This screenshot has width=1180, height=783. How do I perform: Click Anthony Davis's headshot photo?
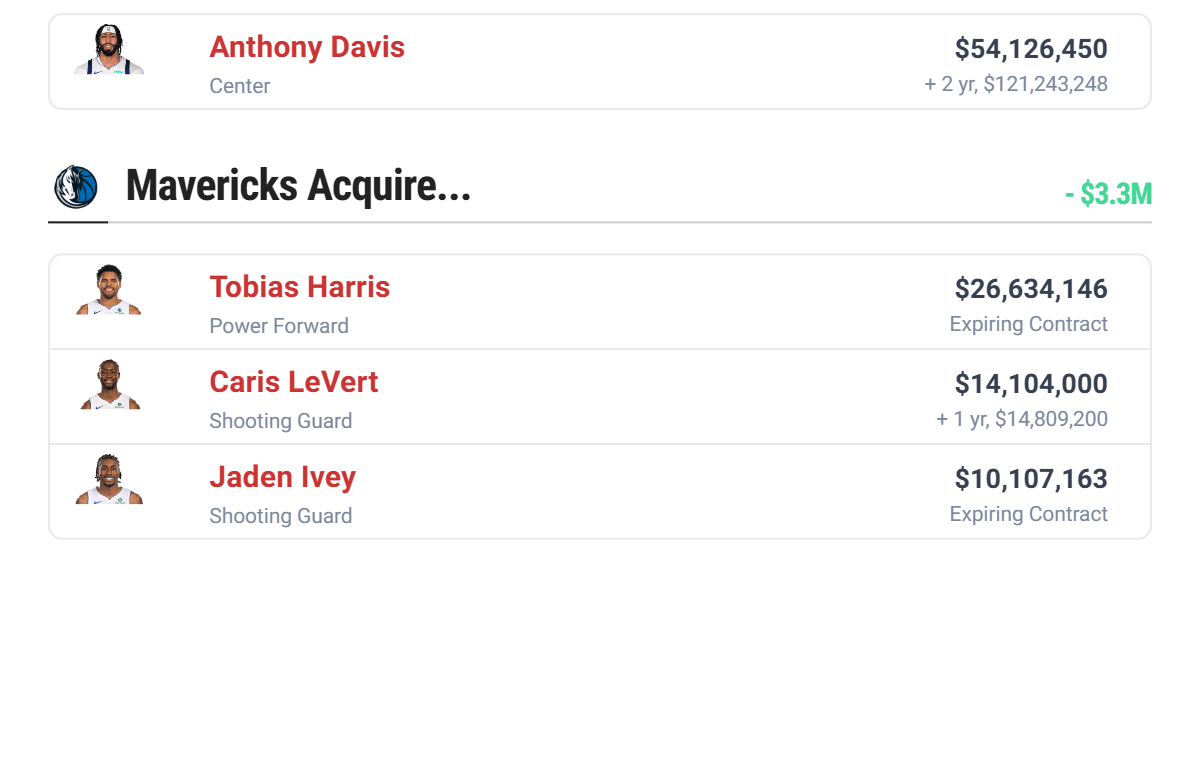109,50
